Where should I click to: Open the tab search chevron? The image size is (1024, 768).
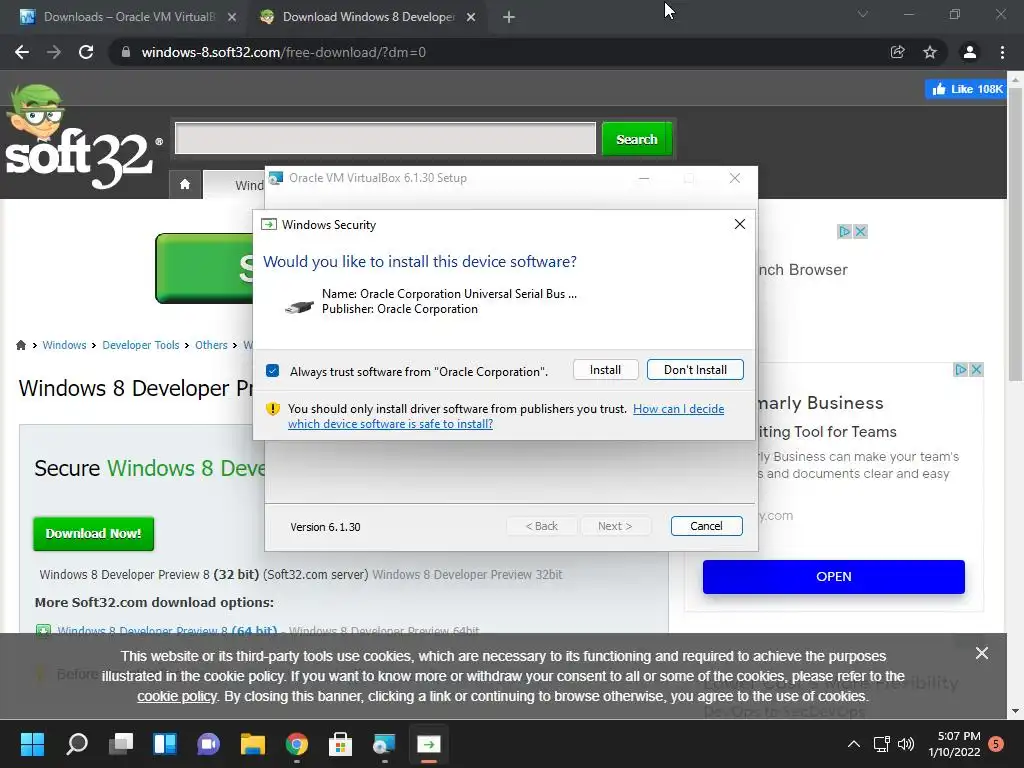(863, 14)
